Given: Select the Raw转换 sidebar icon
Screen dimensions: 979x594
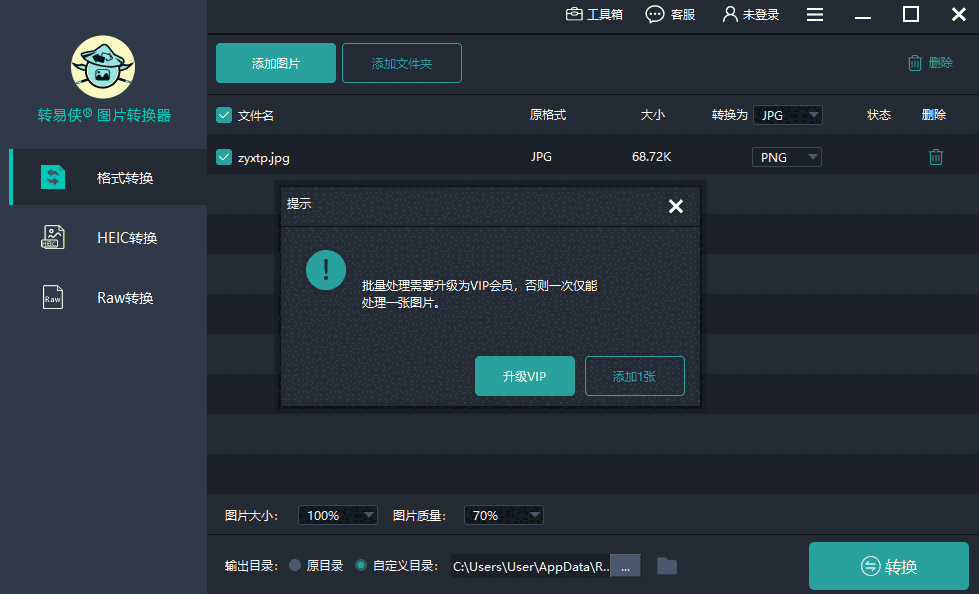Looking at the screenshot, I should (53, 297).
